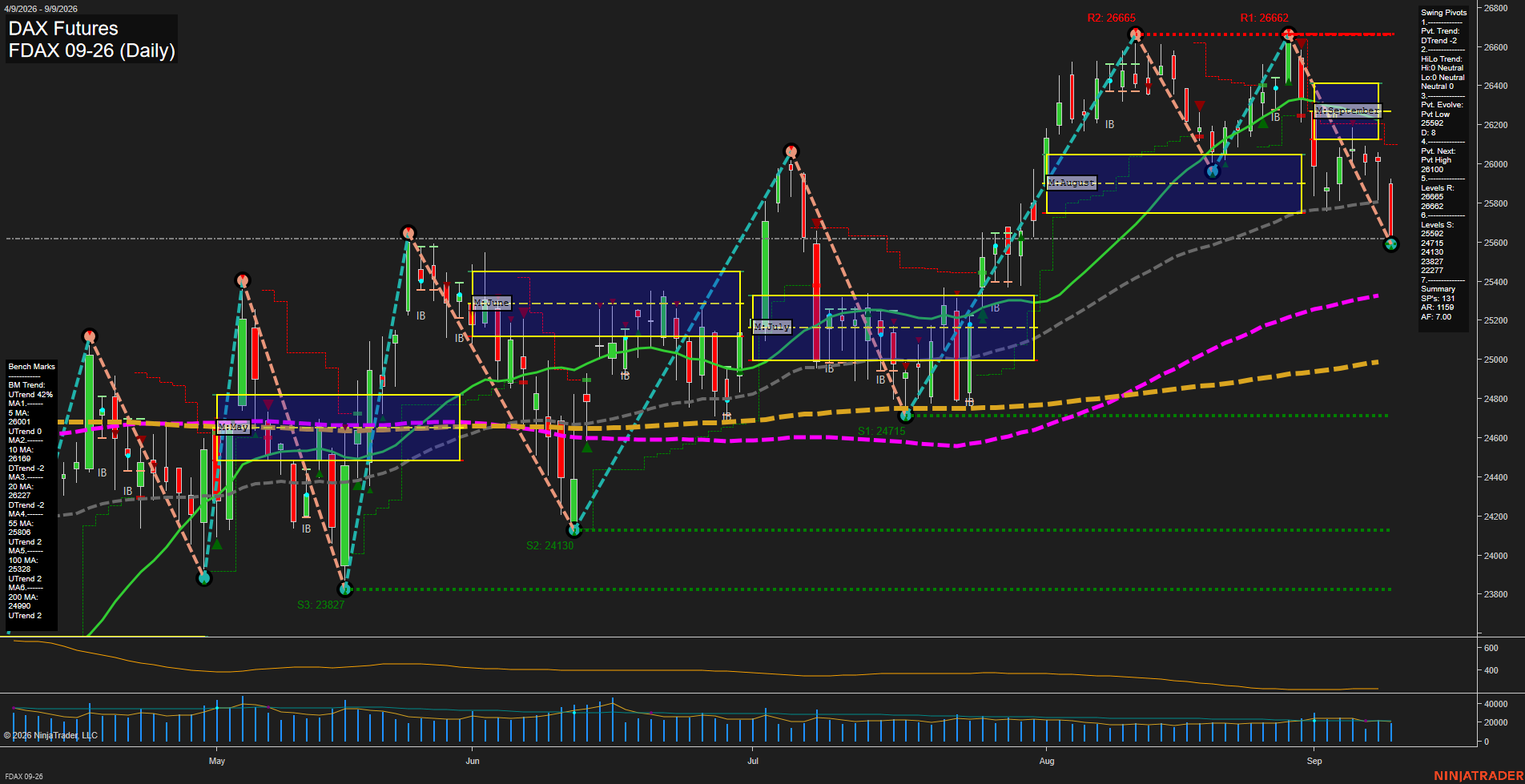The width and height of the screenshot is (1525, 784).
Task: Click the BM Trend: UTrend 42% entry
Action: 30,390
